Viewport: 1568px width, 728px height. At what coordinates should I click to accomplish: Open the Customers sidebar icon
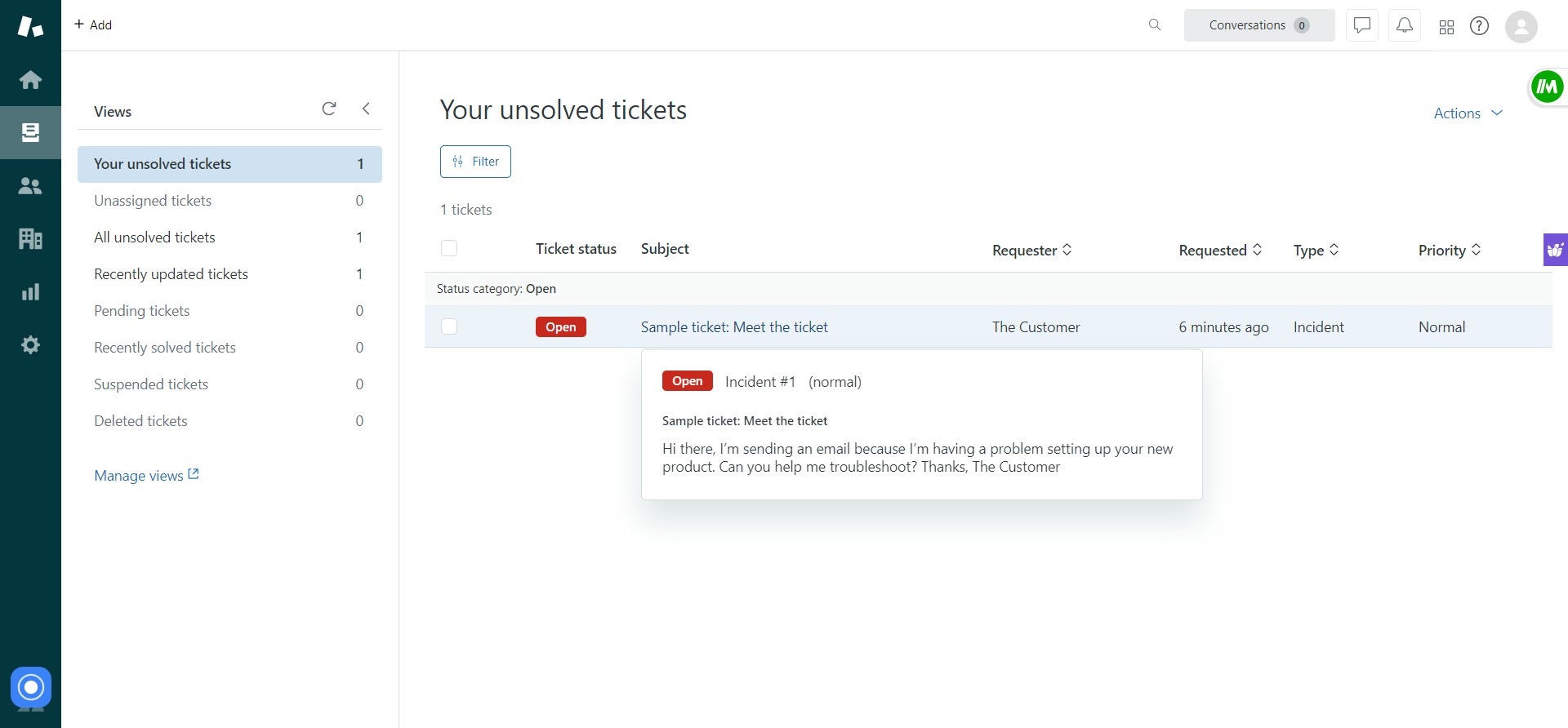(x=30, y=185)
